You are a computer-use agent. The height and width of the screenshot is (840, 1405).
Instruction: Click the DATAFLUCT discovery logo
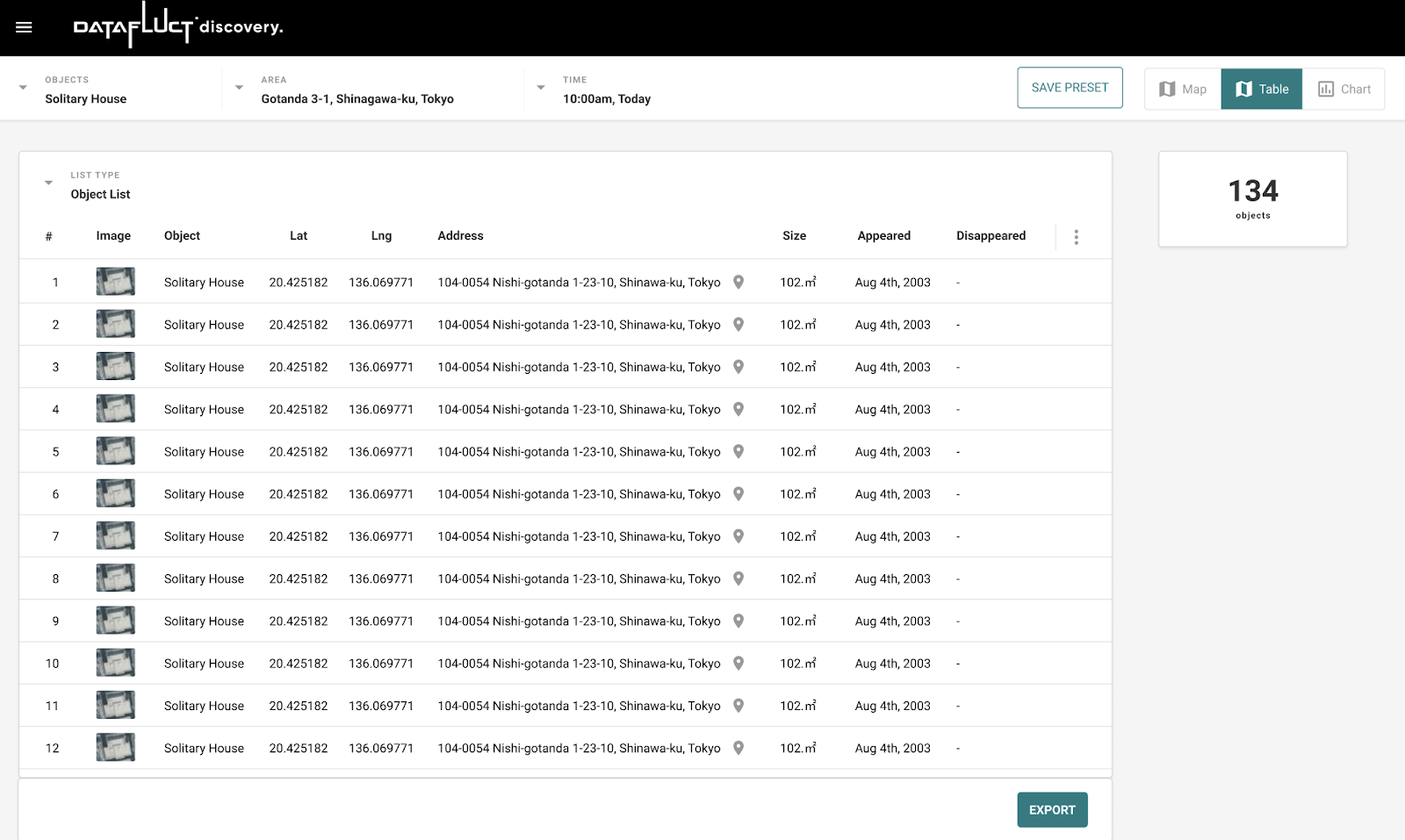[177, 26]
